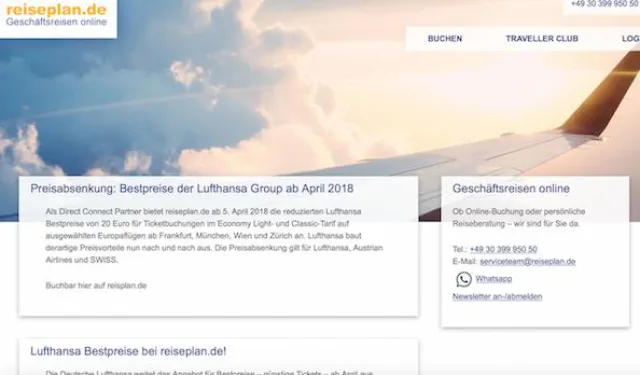Click the phone number in top header
The height and width of the screenshot is (375, 640).
[605, 4]
